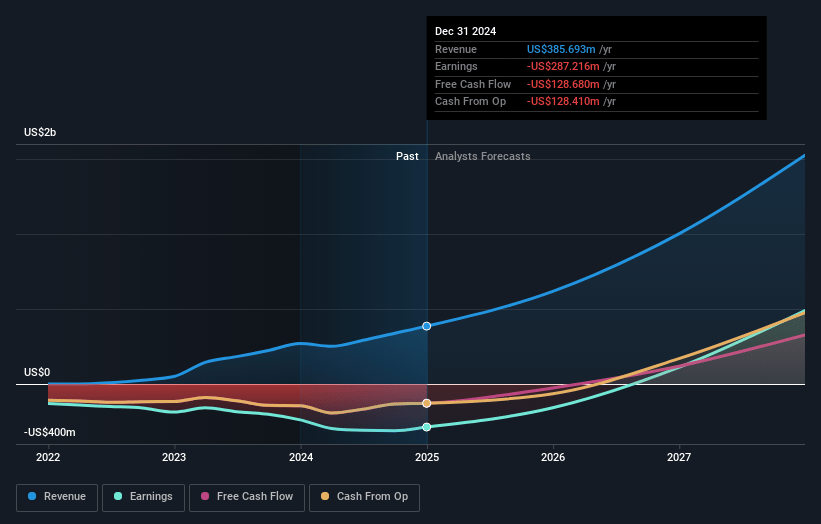
Task: Click the Past section label
Action: point(407,157)
